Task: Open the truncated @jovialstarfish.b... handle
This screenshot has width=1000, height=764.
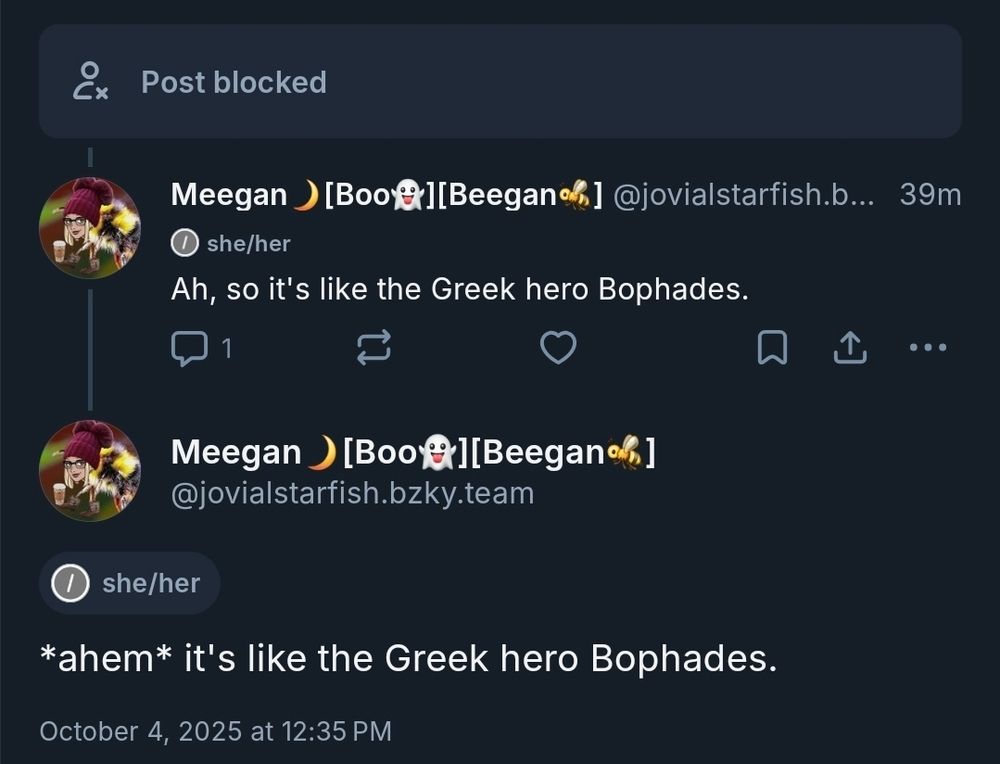Action: click(742, 195)
